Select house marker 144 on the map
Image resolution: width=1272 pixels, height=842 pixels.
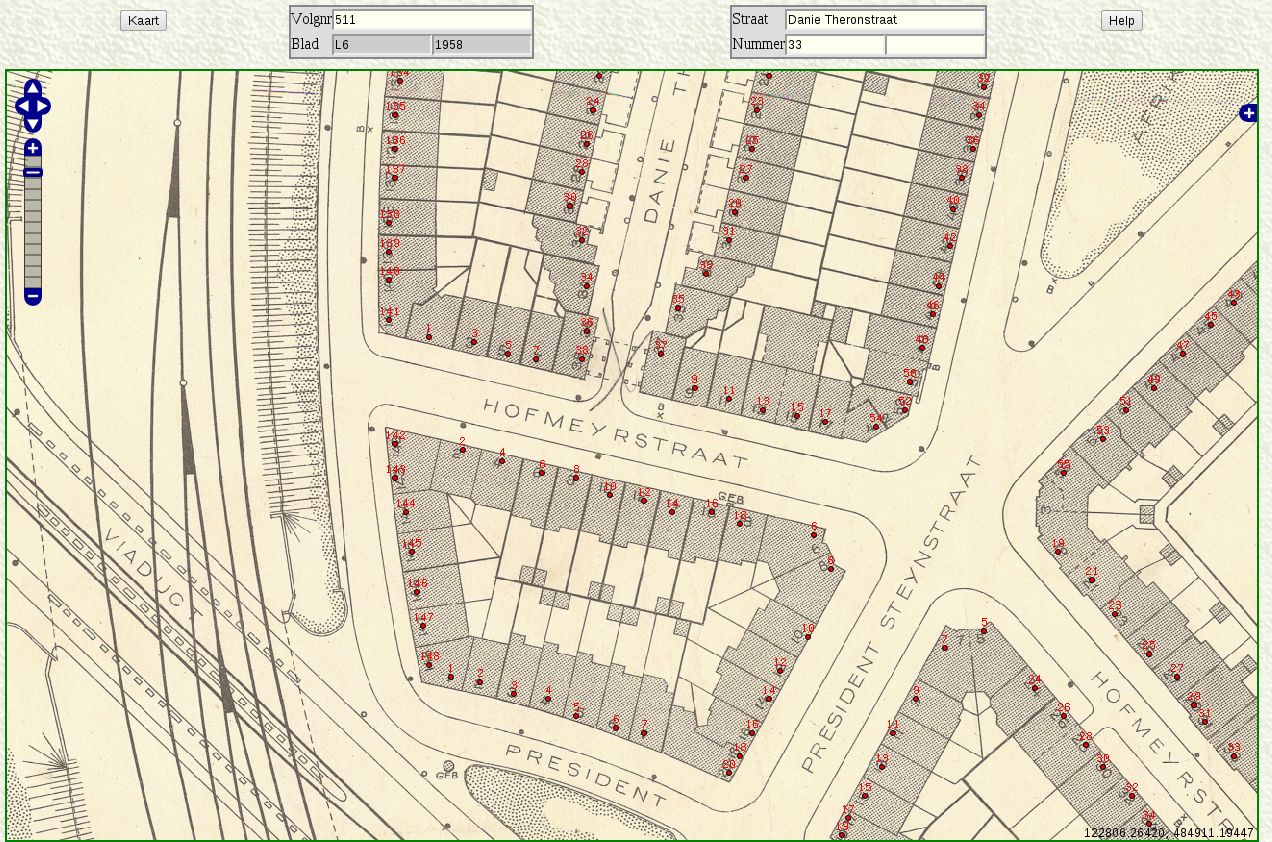point(405,510)
